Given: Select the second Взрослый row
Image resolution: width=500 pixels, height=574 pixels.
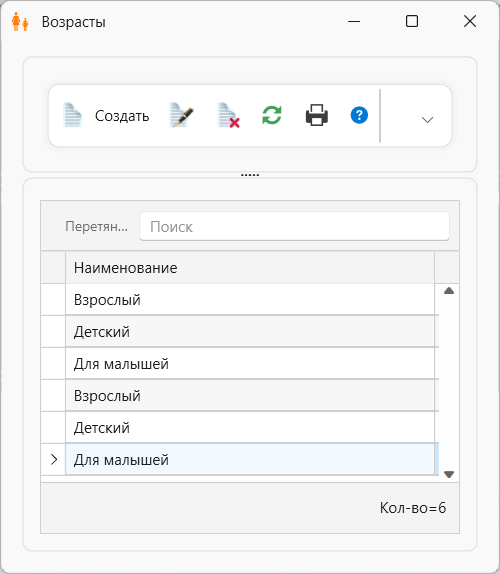Looking at the screenshot, I should (x=250, y=395).
